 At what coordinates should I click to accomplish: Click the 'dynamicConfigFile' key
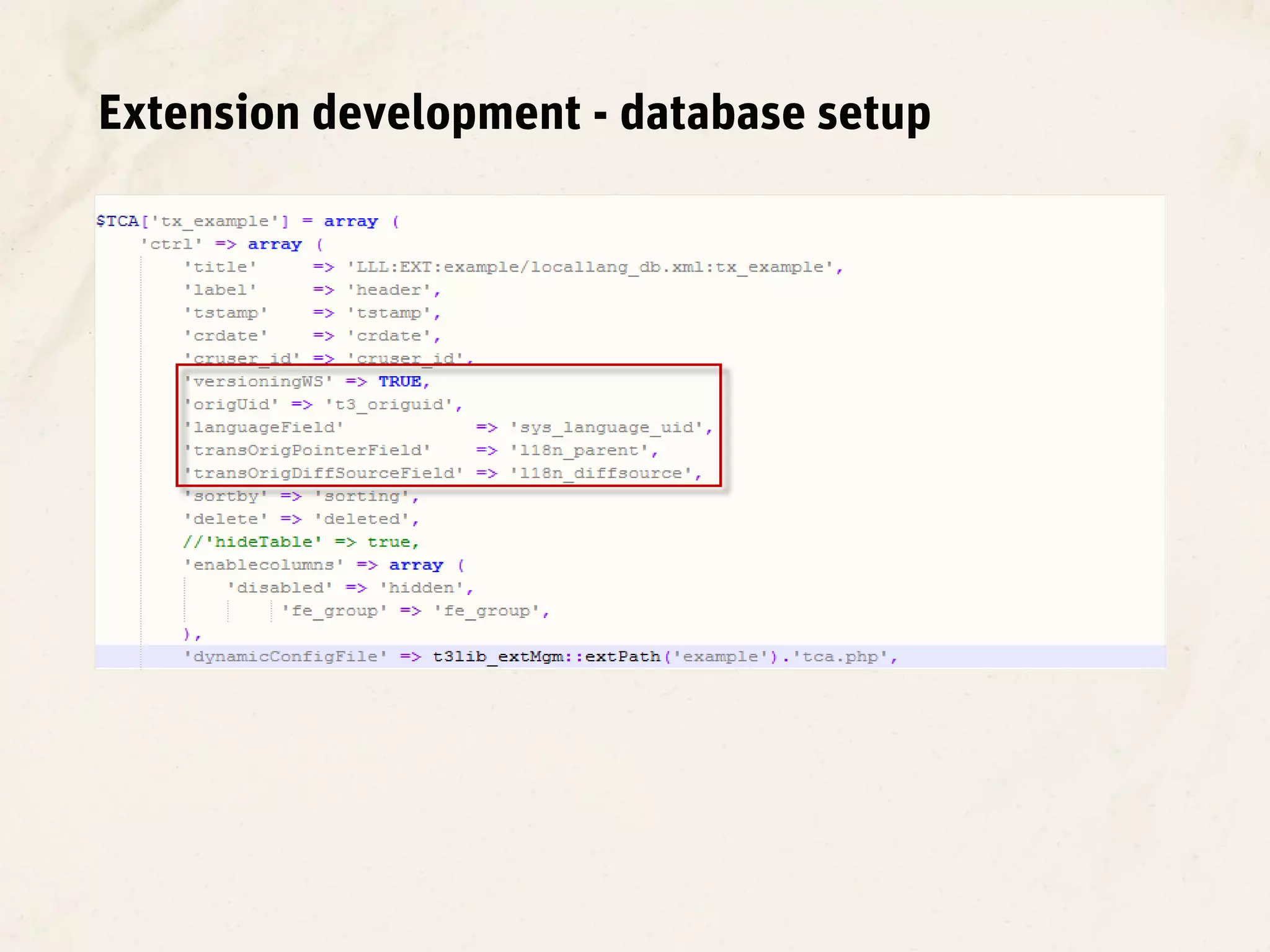click(x=286, y=657)
